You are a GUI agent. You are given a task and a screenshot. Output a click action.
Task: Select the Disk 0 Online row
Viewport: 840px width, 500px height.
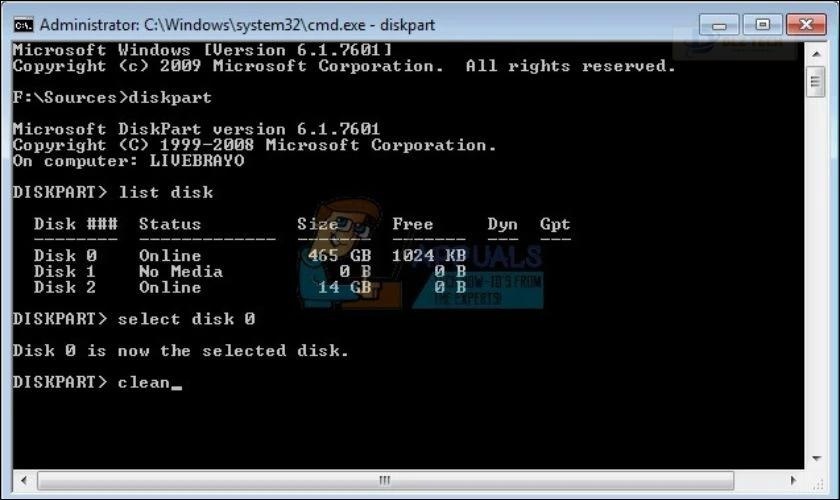point(250,256)
